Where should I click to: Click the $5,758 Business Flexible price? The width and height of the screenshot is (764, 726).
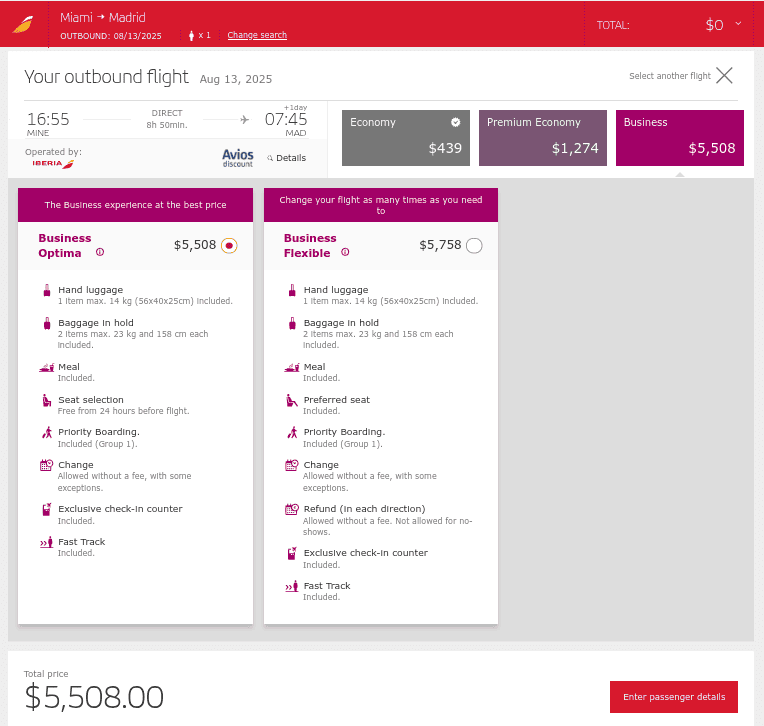click(440, 245)
